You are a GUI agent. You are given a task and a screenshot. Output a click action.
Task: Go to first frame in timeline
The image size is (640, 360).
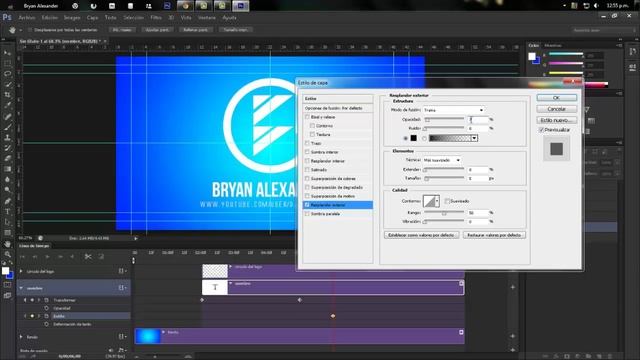point(22,256)
